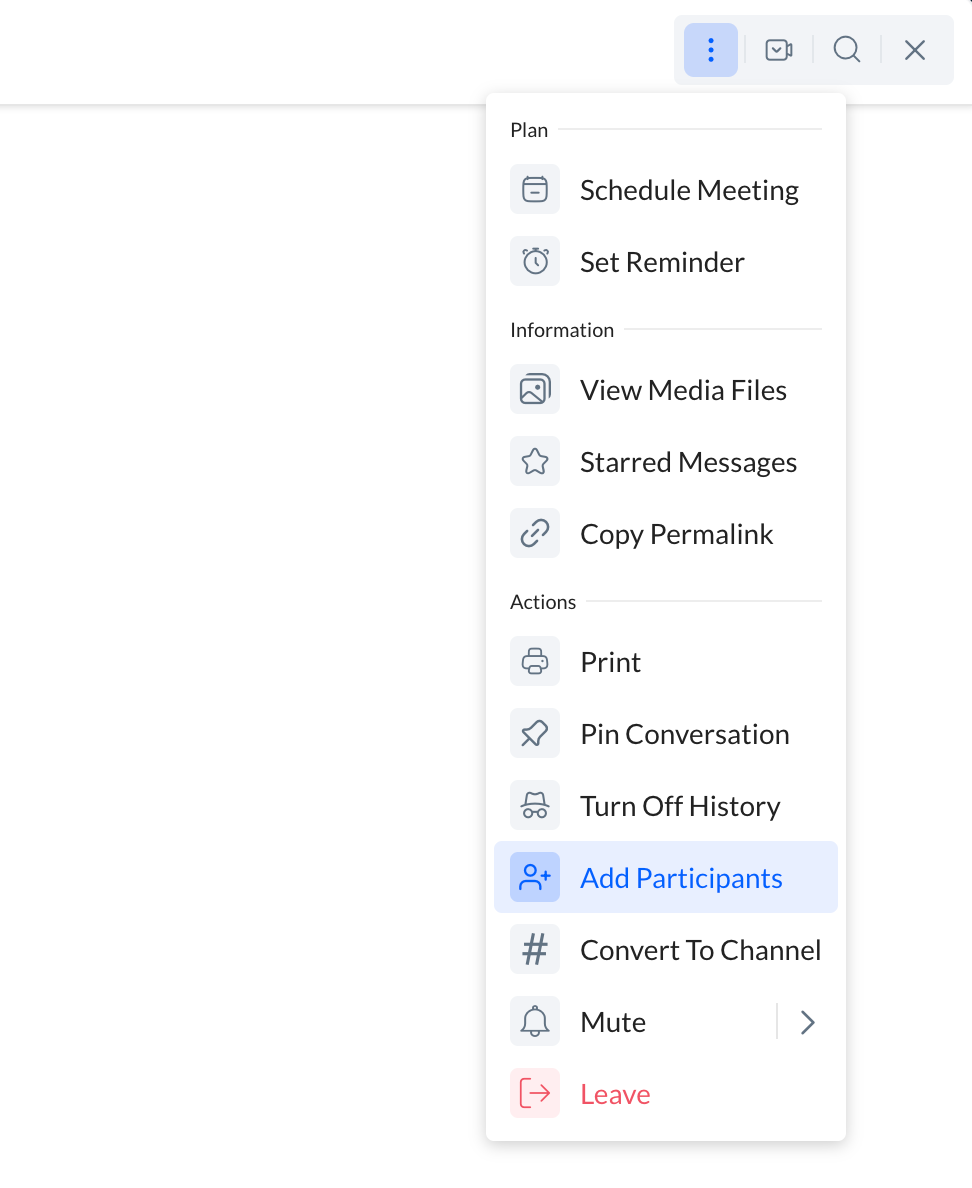Click the Mute label text
Image resolution: width=972 pixels, height=1188 pixels.
(613, 1022)
